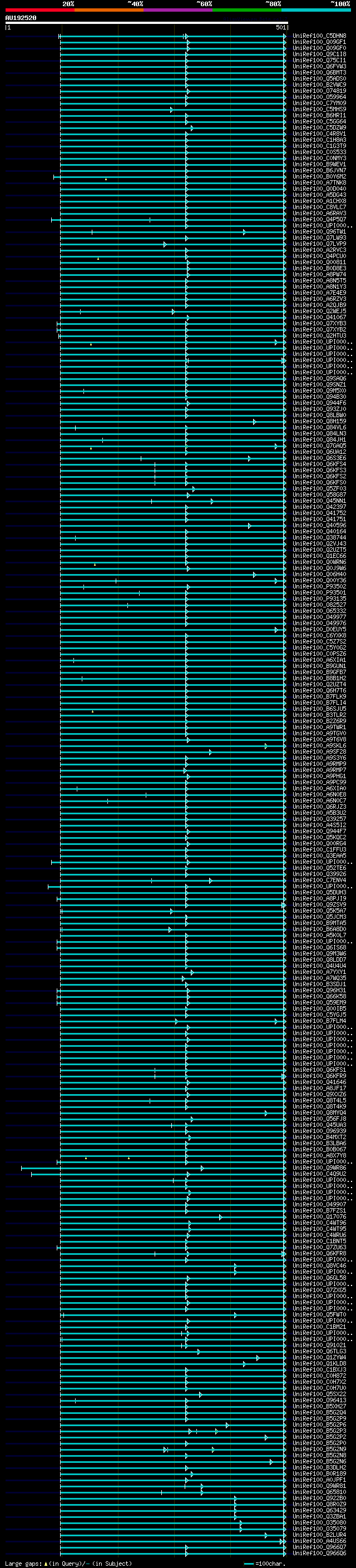Select label UniRef100_A9SKL6
Image resolution: width=356 pixels, height=1568 pixels.
[x=319, y=746]
